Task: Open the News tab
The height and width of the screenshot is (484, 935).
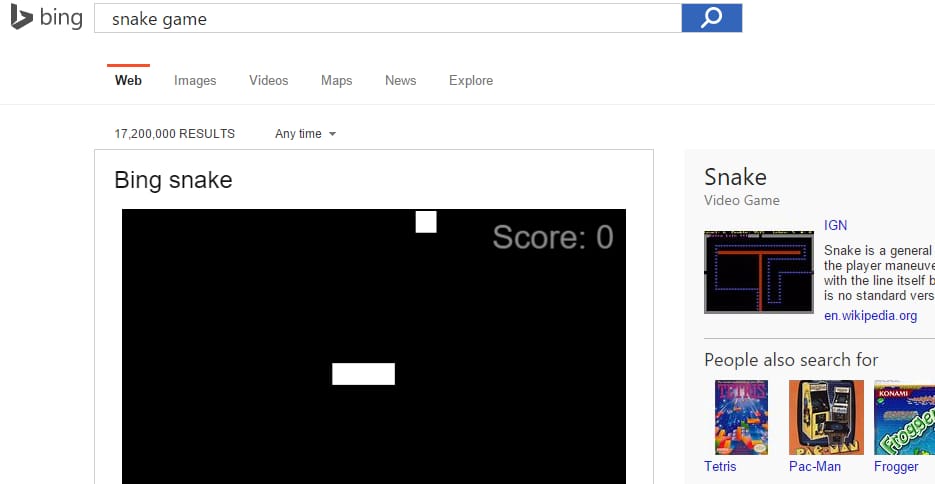Action: [400, 80]
